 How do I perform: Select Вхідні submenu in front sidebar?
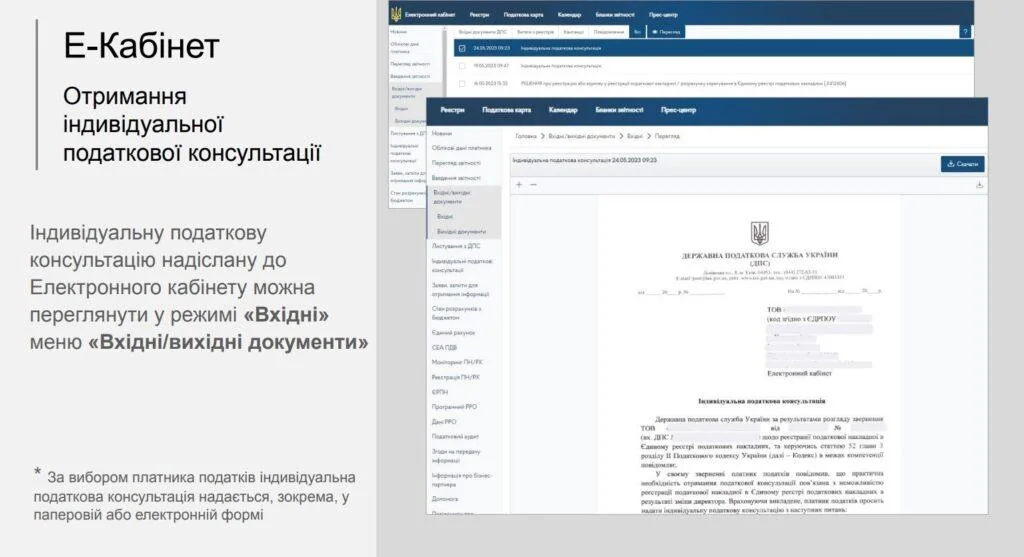point(445,216)
